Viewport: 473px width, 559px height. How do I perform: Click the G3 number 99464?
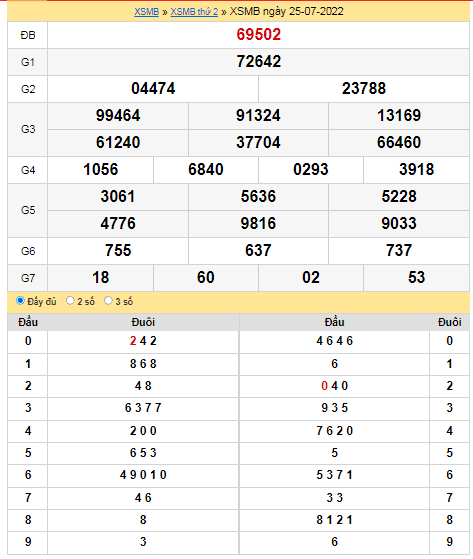pyautogui.click(x=118, y=116)
